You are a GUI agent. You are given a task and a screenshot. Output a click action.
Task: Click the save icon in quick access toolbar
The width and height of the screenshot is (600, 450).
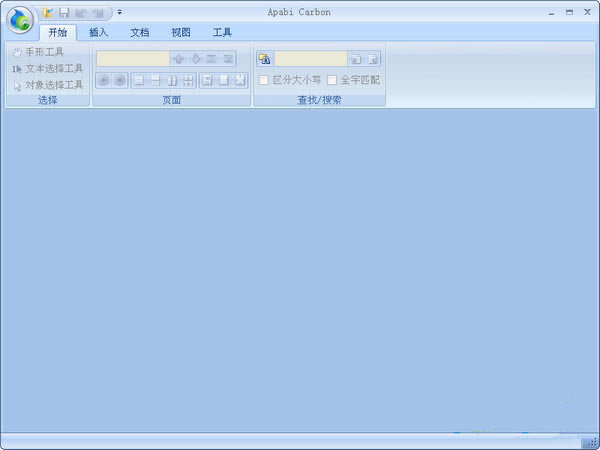[63, 12]
